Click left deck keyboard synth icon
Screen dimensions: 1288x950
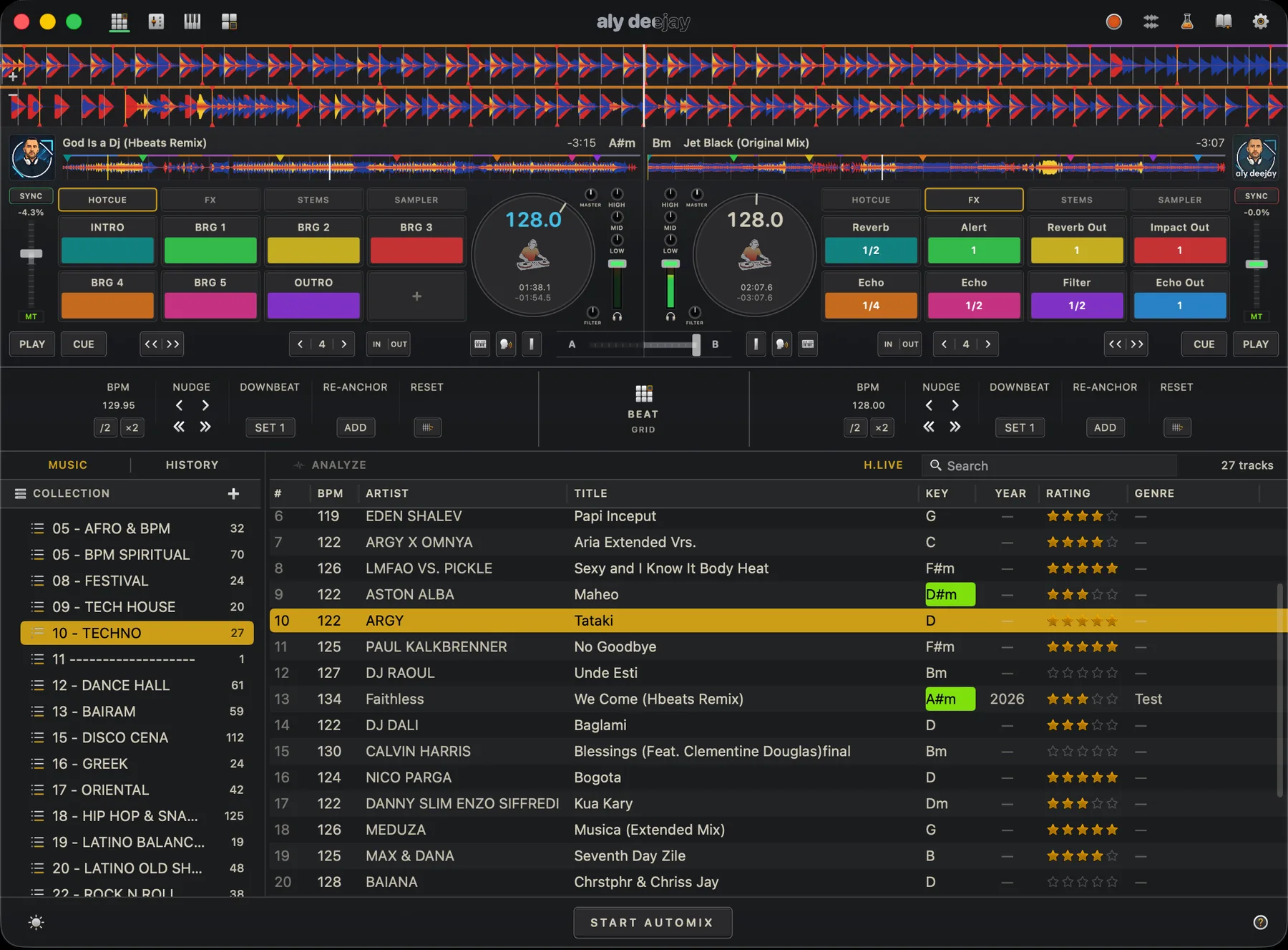(480, 344)
